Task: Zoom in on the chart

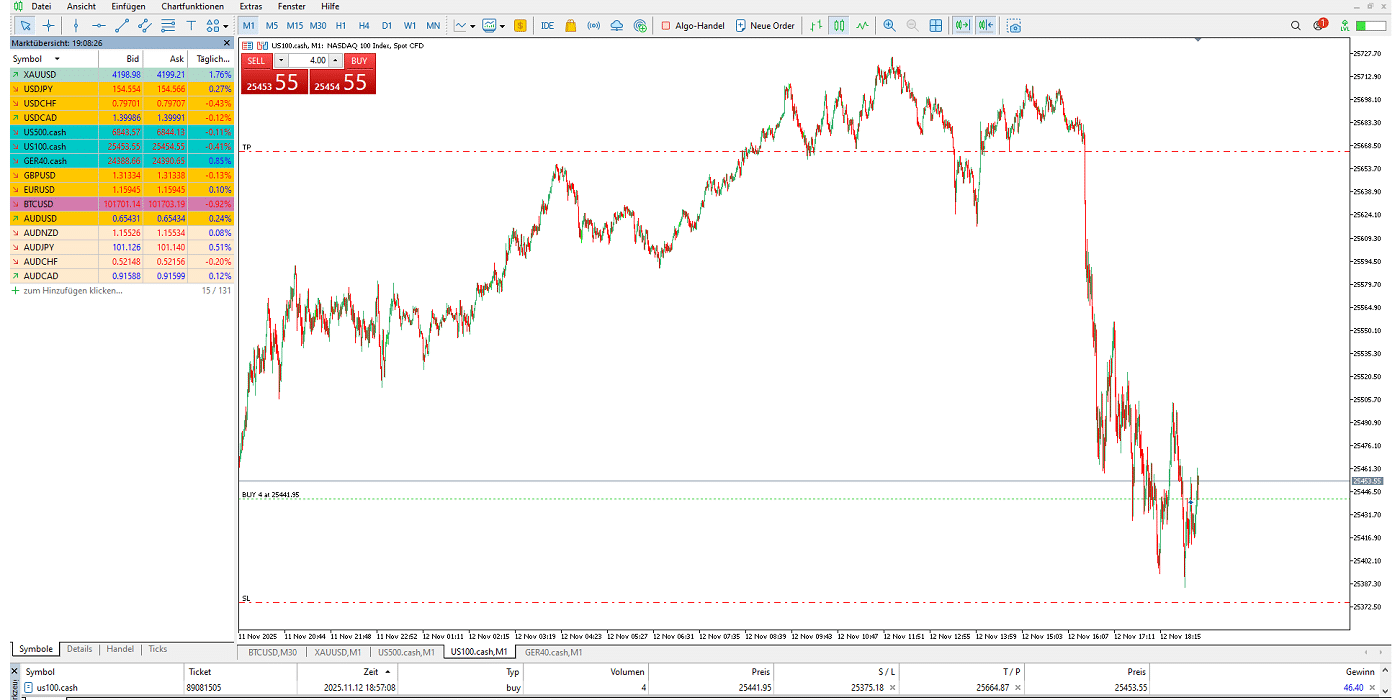Action: coord(889,25)
